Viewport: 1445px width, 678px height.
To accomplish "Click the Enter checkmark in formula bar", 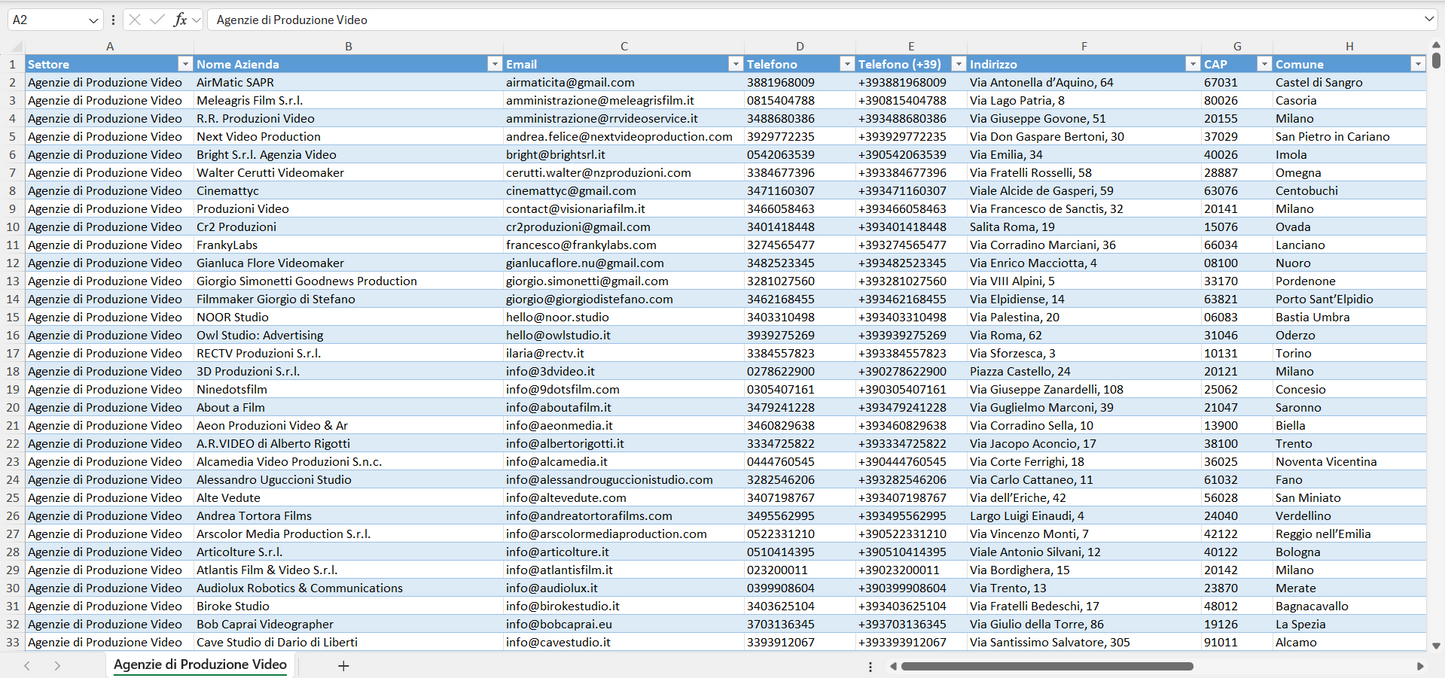I will (x=157, y=20).
